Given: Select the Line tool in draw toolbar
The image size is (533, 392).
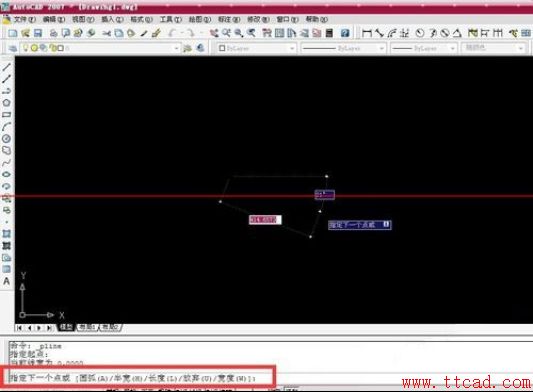Looking at the screenshot, I should coord(6,67).
